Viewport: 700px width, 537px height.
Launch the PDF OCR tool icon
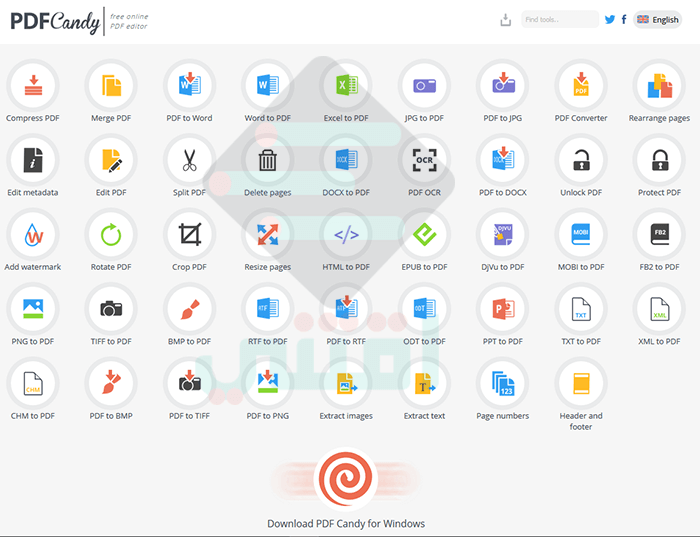click(x=425, y=160)
